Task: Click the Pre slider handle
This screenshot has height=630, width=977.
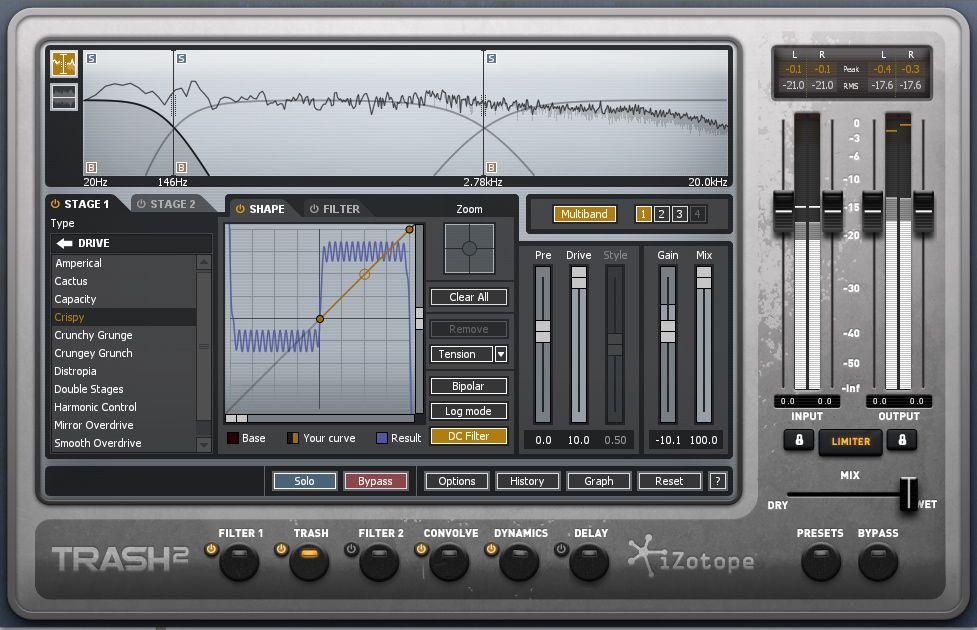Action: [x=543, y=332]
